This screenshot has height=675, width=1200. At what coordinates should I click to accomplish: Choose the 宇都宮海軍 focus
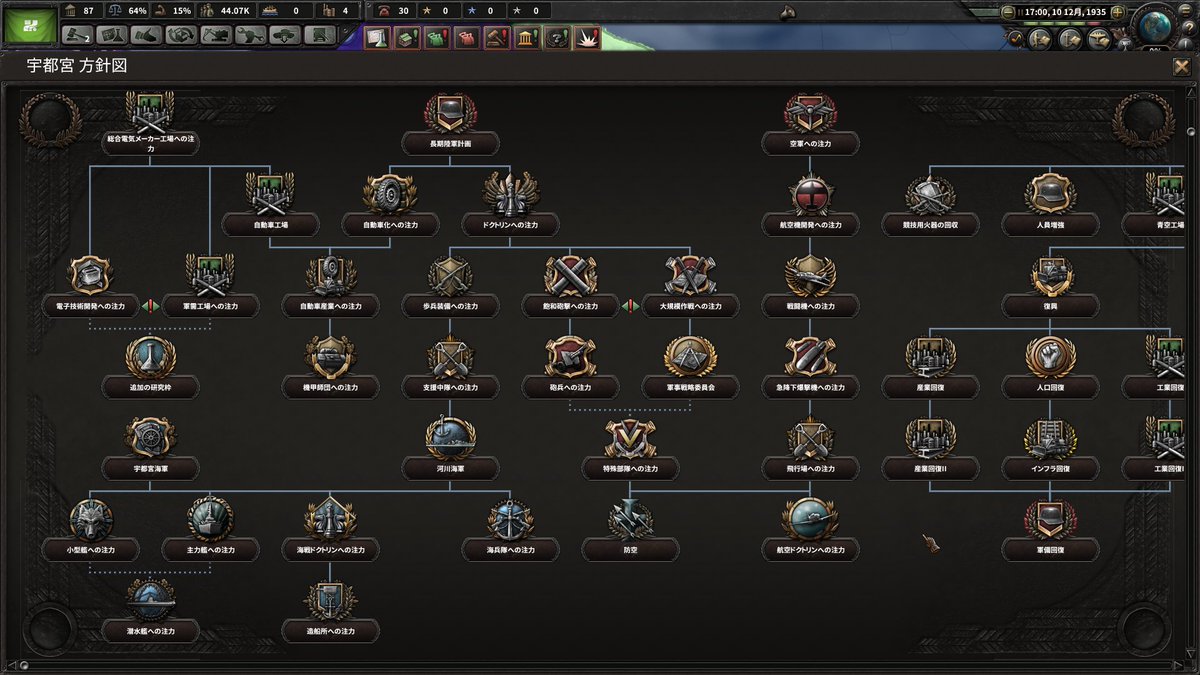(150, 447)
